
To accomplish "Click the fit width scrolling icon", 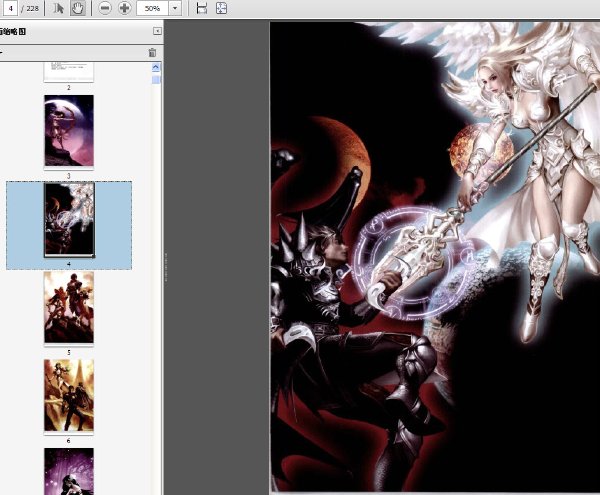I will point(202,8).
